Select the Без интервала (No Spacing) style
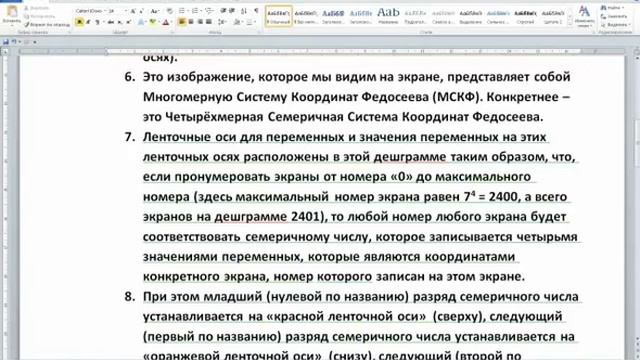 point(306,16)
